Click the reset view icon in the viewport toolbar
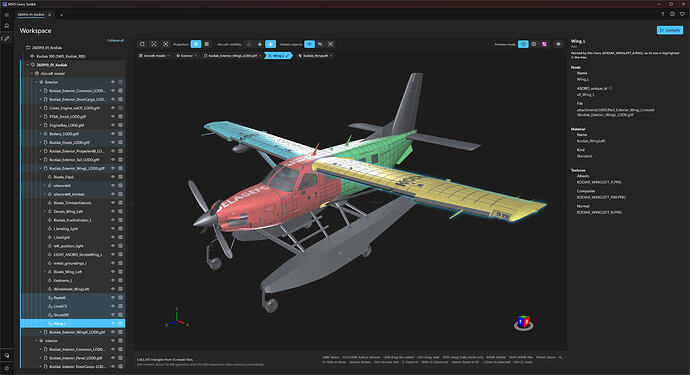This screenshot has width=690, height=375. (x=142, y=44)
